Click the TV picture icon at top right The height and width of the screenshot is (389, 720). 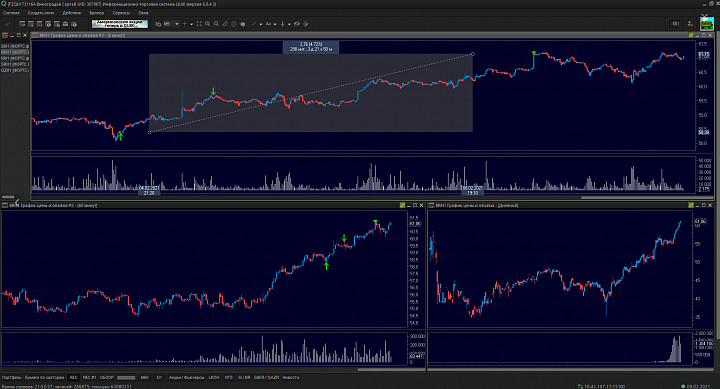pyautogui.click(x=707, y=23)
